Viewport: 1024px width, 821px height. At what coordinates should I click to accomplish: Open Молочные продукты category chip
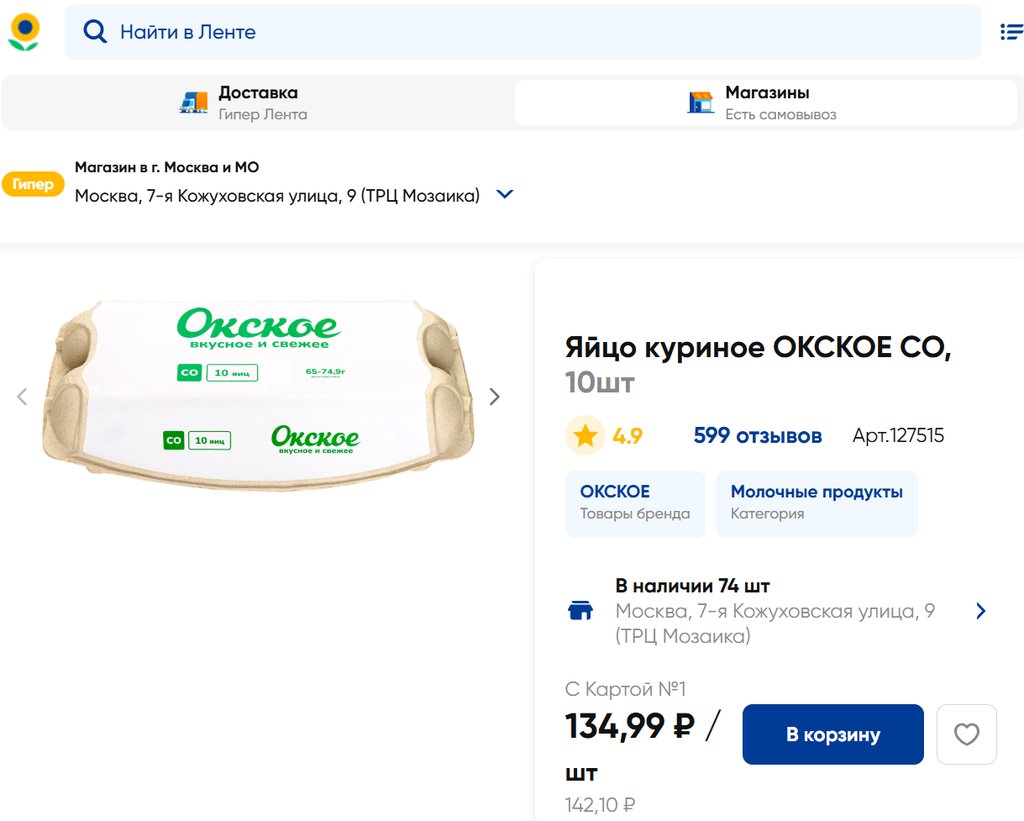816,503
